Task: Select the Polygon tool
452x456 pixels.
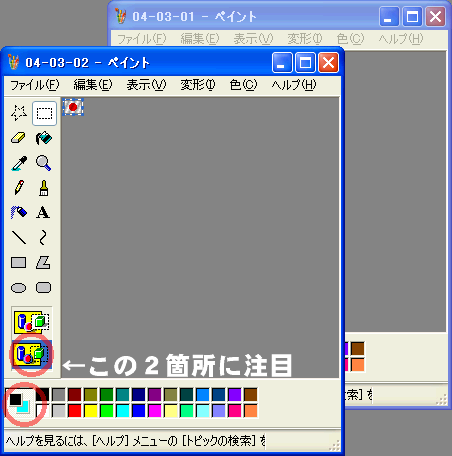Action: [44, 263]
